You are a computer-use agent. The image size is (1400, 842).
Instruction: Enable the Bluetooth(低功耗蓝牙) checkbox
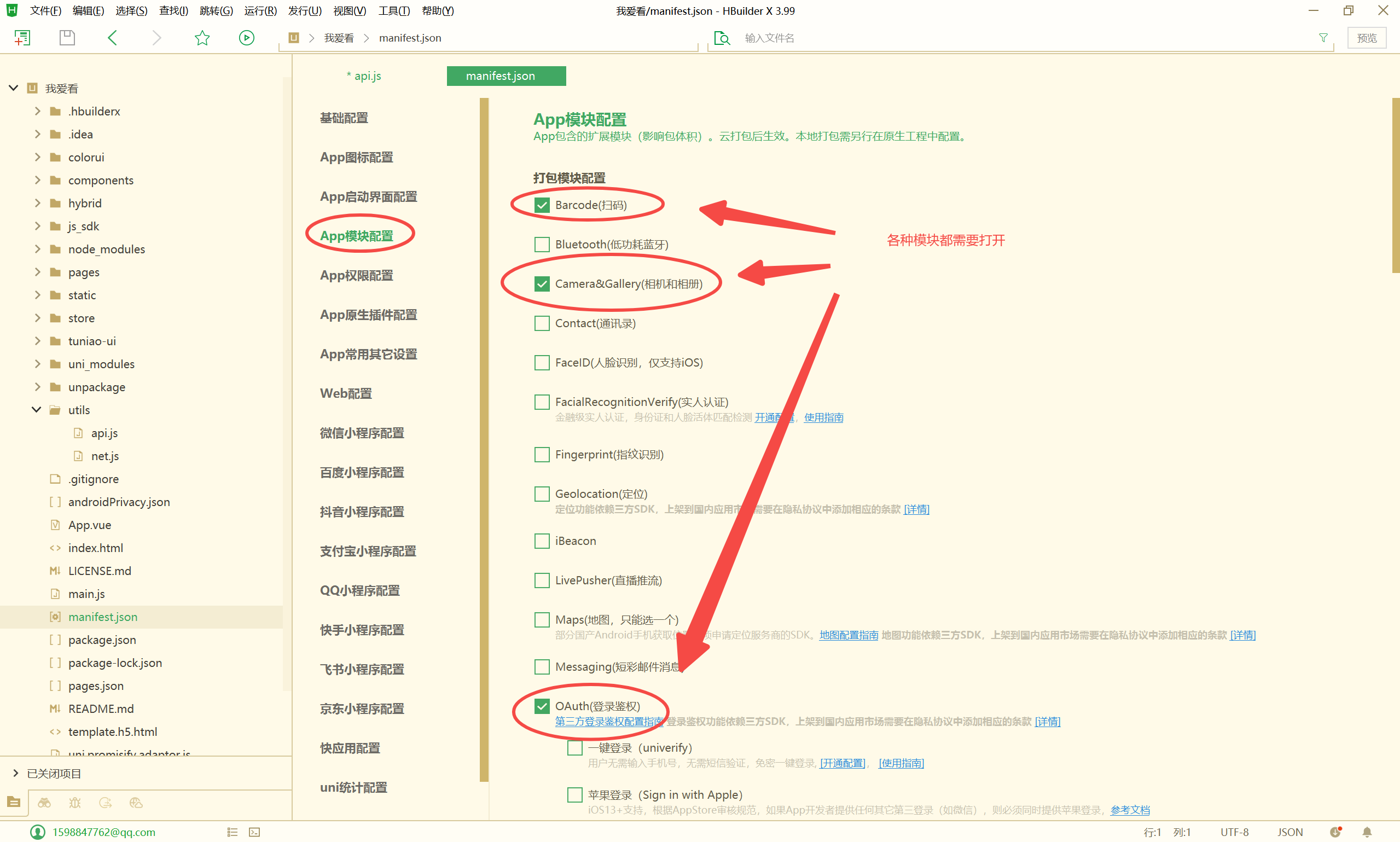(x=542, y=245)
